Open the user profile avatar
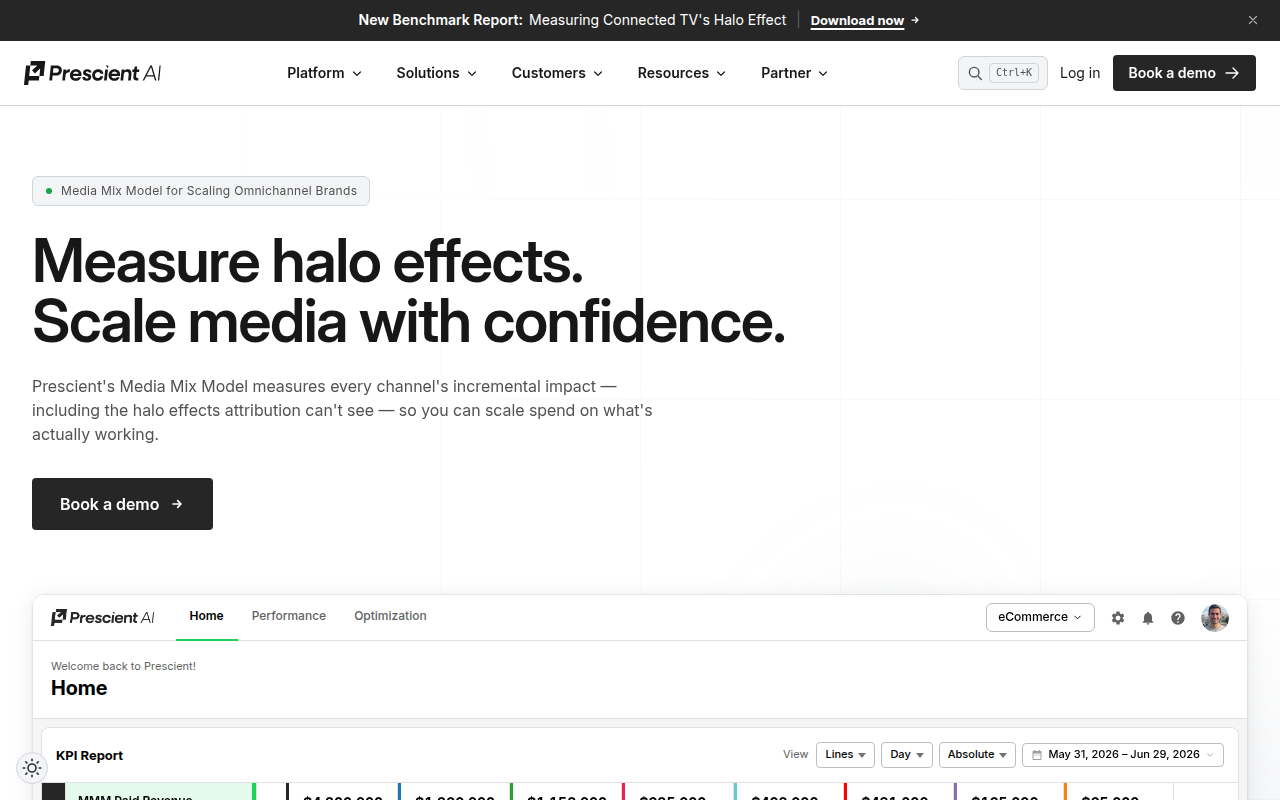 click(1215, 617)
